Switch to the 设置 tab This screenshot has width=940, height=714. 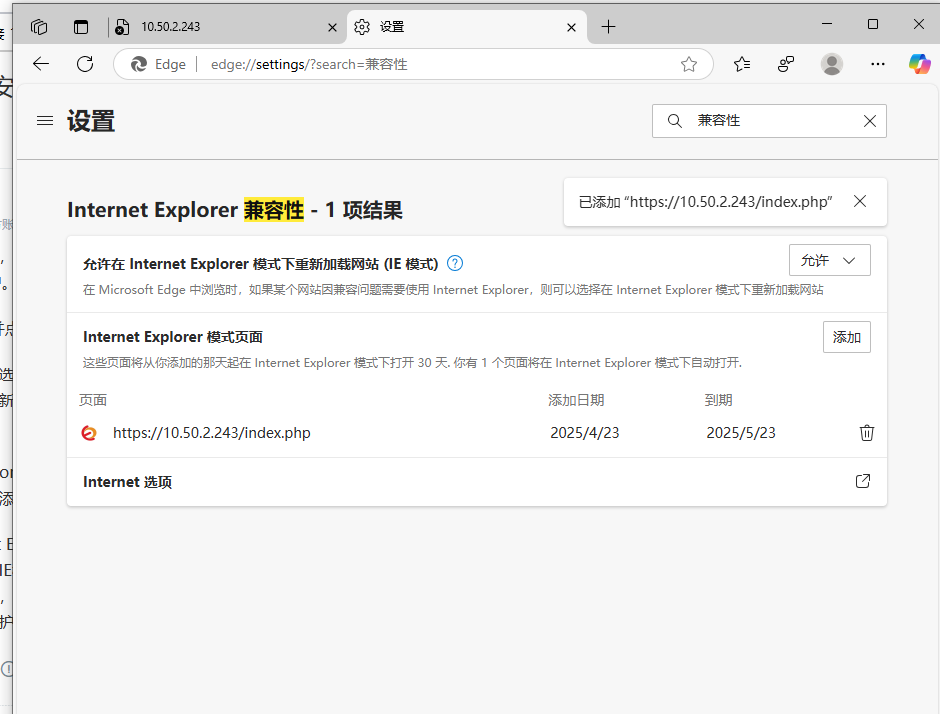click(x=466, y=27)
